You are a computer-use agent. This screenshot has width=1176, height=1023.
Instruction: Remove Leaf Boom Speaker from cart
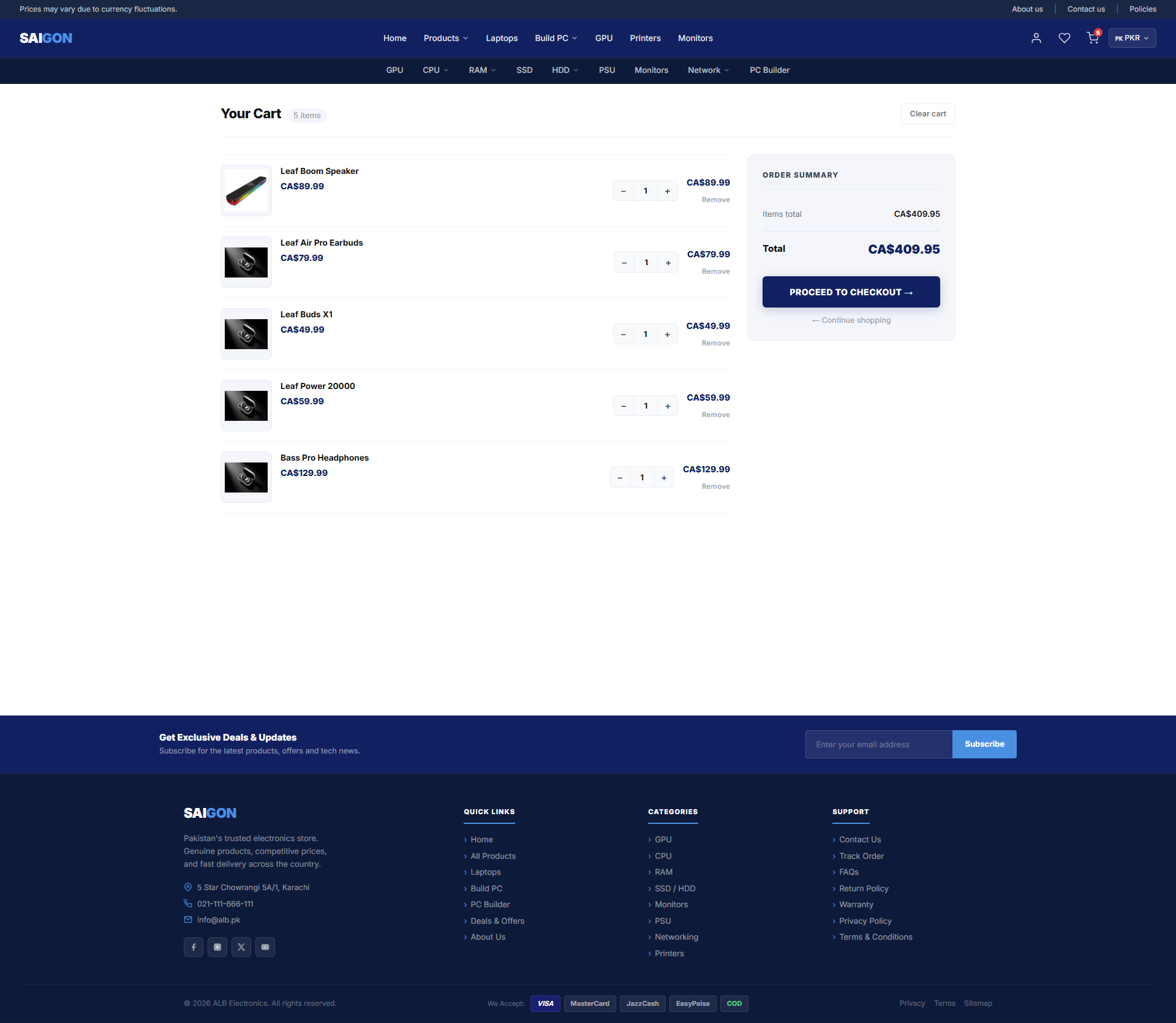coord(716,200)
